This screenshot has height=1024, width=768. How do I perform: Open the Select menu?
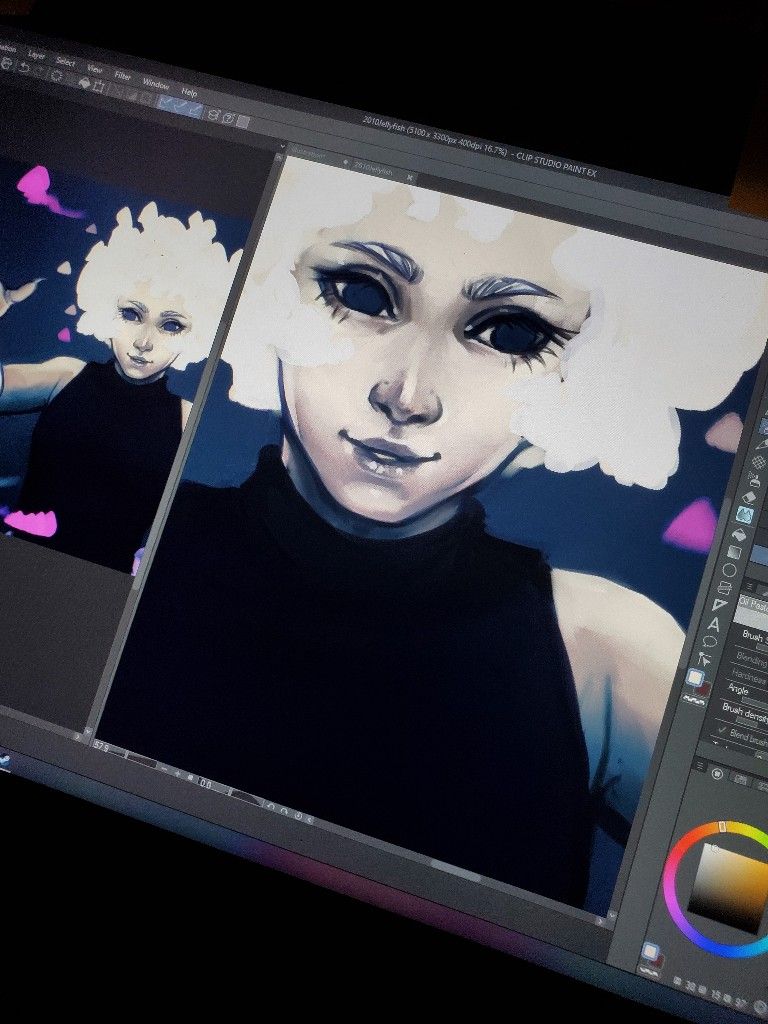65,62
